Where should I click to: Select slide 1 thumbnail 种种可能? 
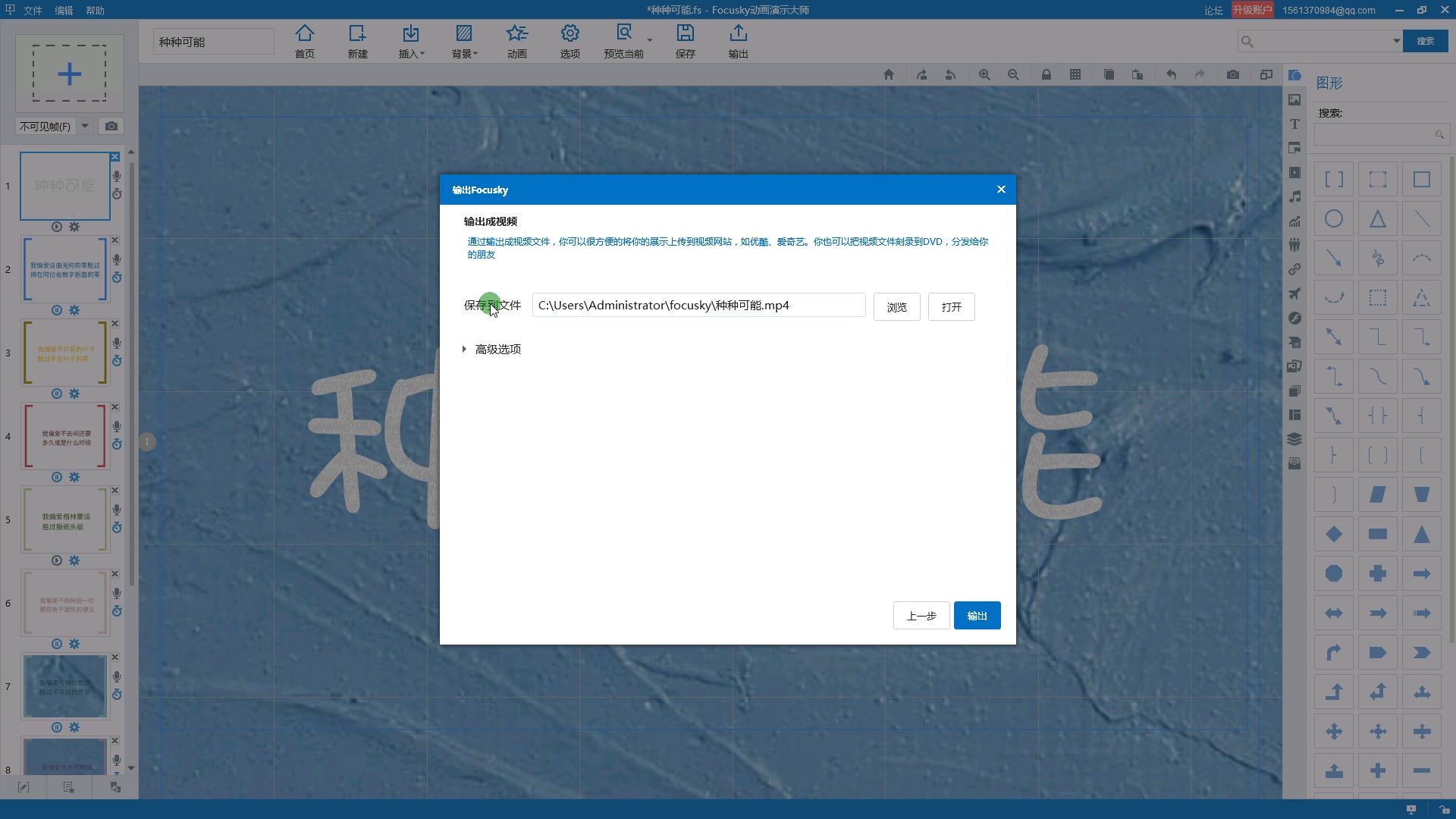point(65,186)
